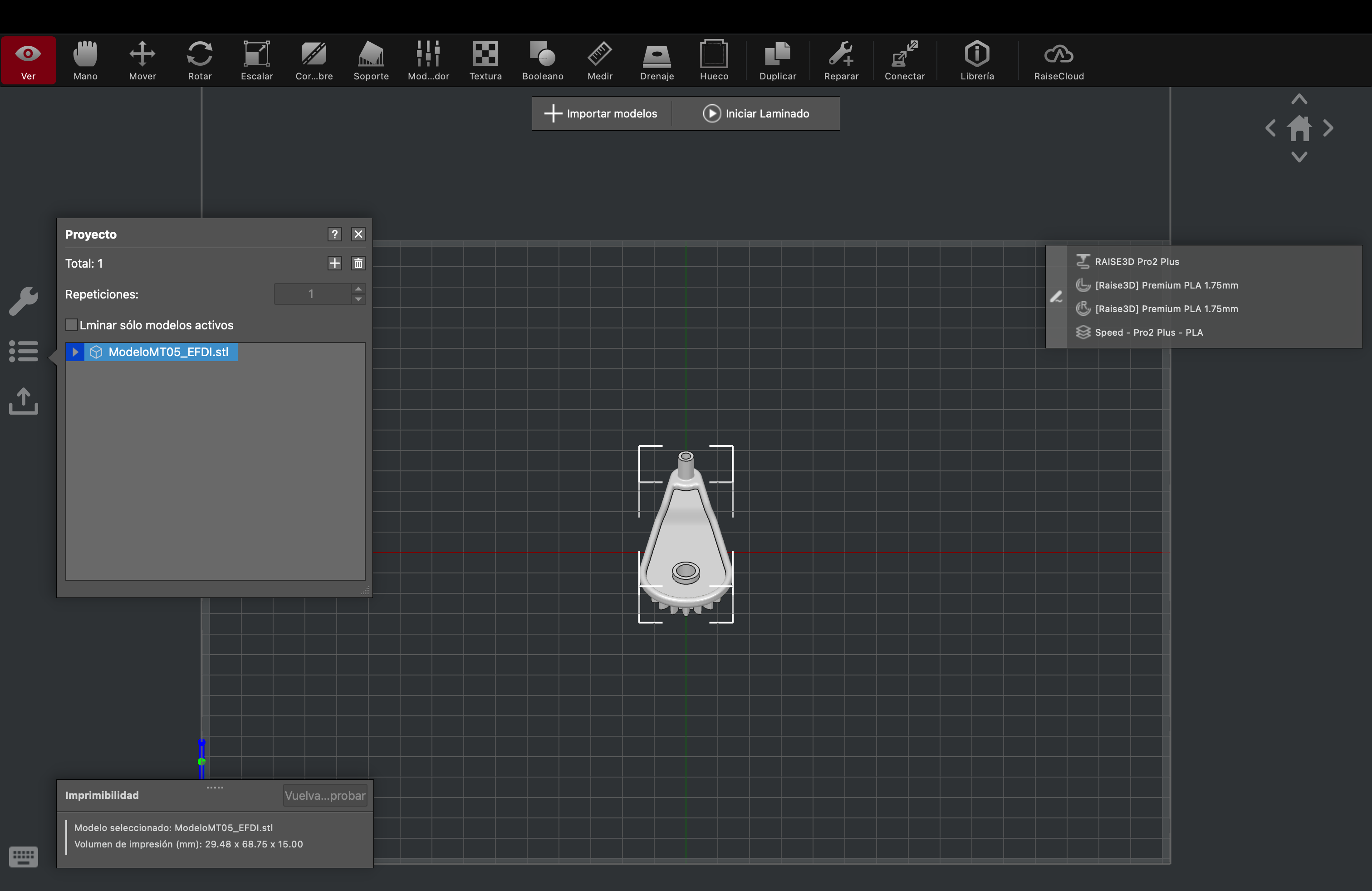The width and height of the screenshot is (1372, 891).
Task: Delete model with trash icon in Proyecto
Action: tap(358, 264)
